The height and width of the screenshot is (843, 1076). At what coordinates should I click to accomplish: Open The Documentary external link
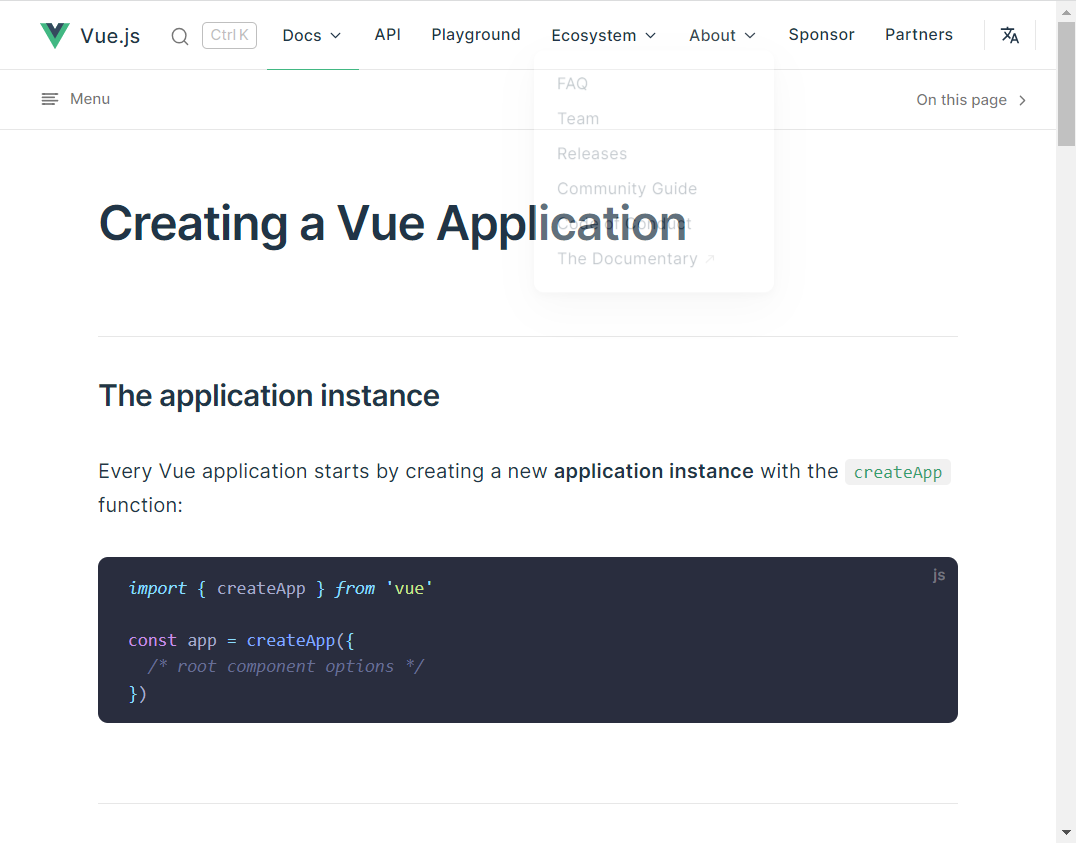click(x=636, y=259)
